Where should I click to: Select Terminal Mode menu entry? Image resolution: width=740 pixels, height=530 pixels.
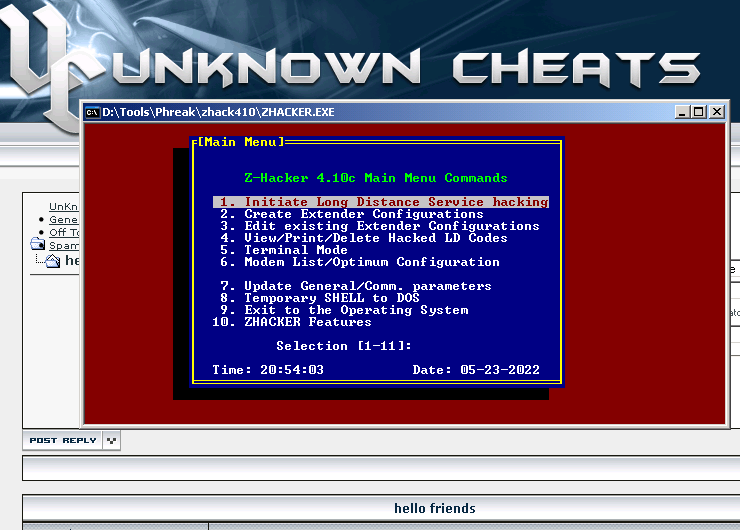284,250
